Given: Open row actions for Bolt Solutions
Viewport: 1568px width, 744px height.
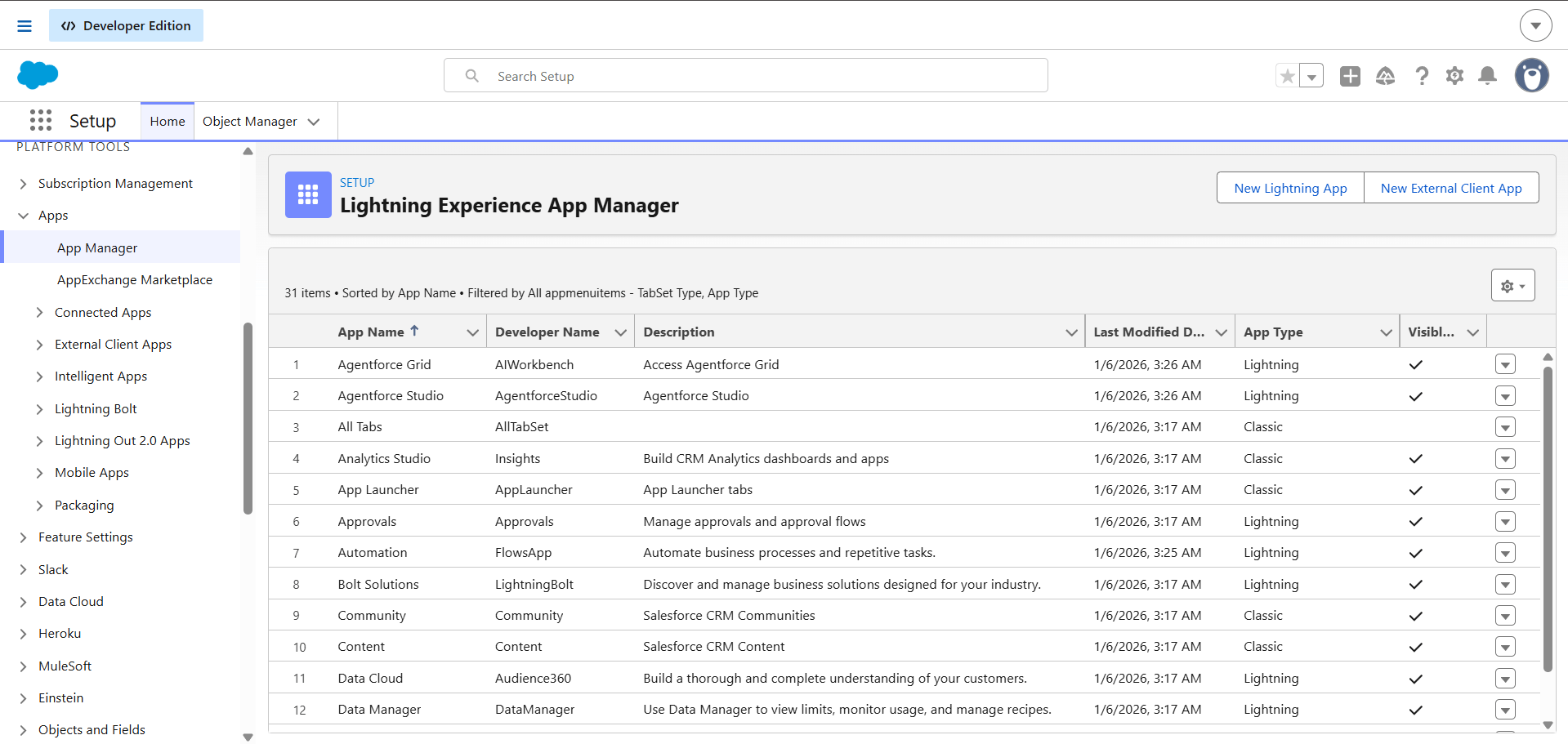Looking at the screenshot, I should tap(1505, 584).
